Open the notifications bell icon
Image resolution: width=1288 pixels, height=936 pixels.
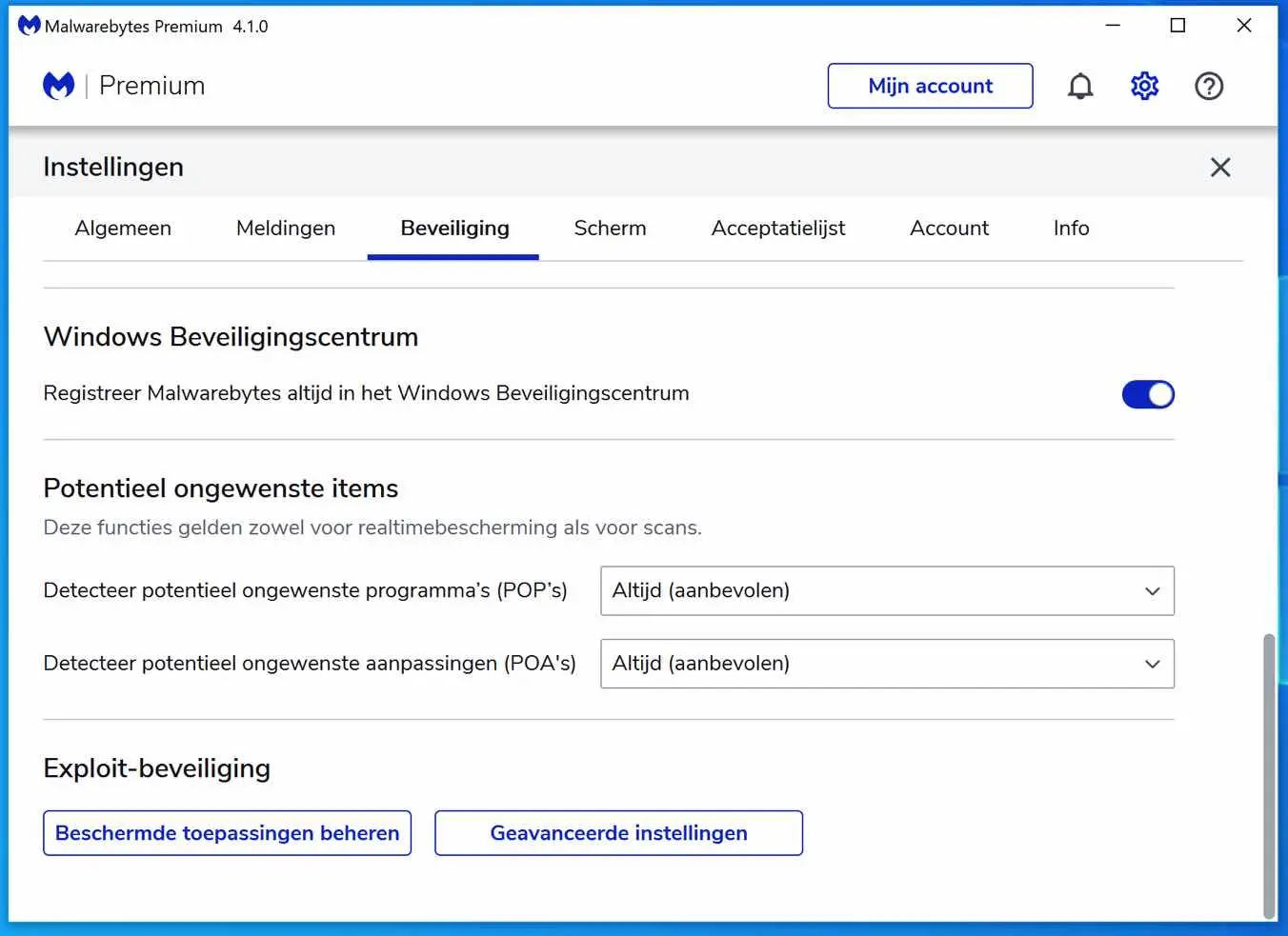pyautogui.click(x=1079, y=87)
